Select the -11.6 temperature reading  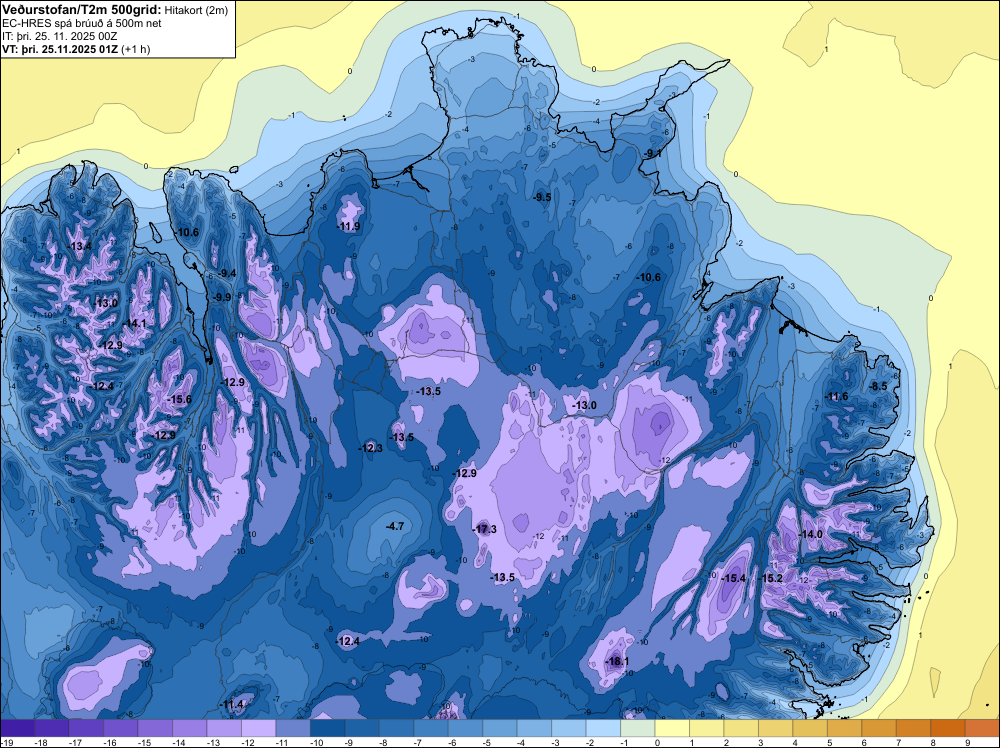point(837,397)
